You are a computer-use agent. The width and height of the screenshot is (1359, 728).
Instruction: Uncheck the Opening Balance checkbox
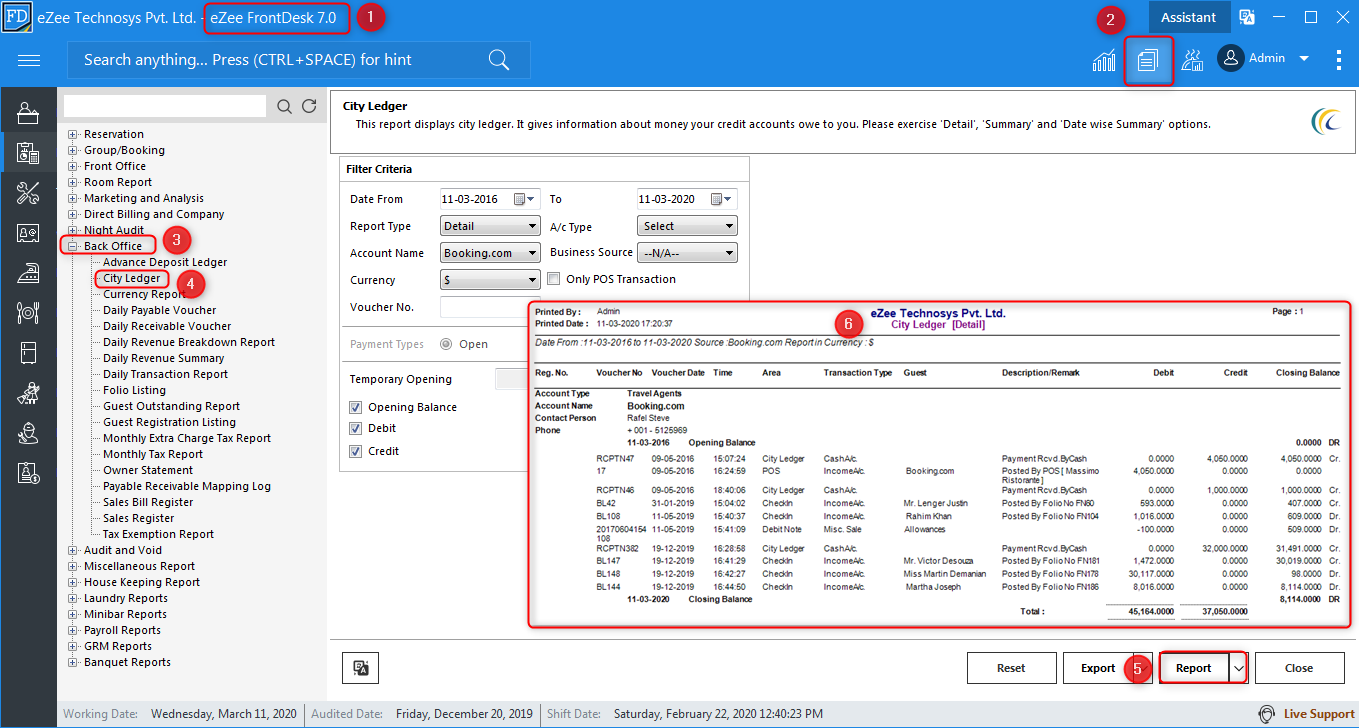[x=356, y=407]
